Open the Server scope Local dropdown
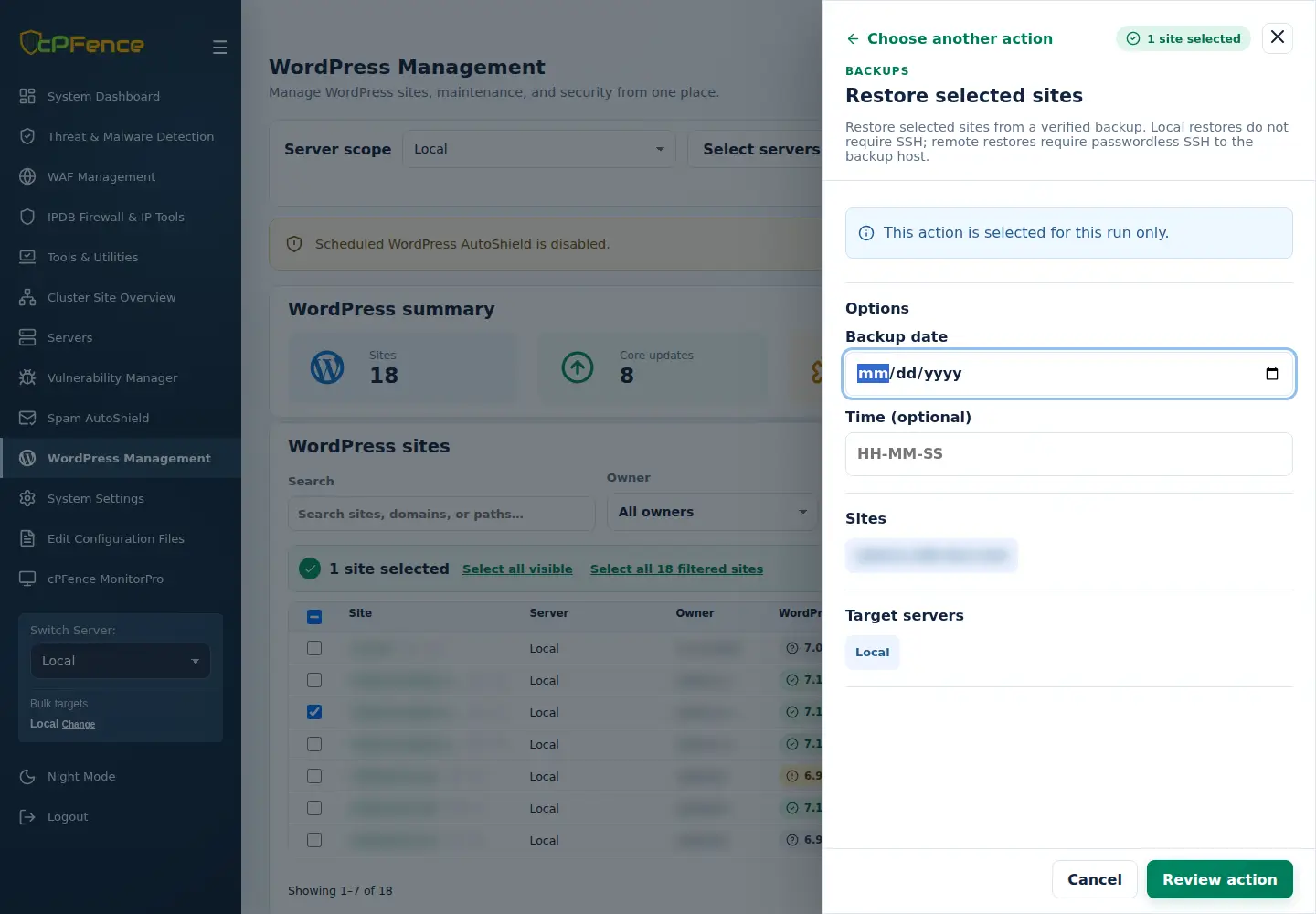This screenshot has height=914, width=1316. (x=539, y=149)
